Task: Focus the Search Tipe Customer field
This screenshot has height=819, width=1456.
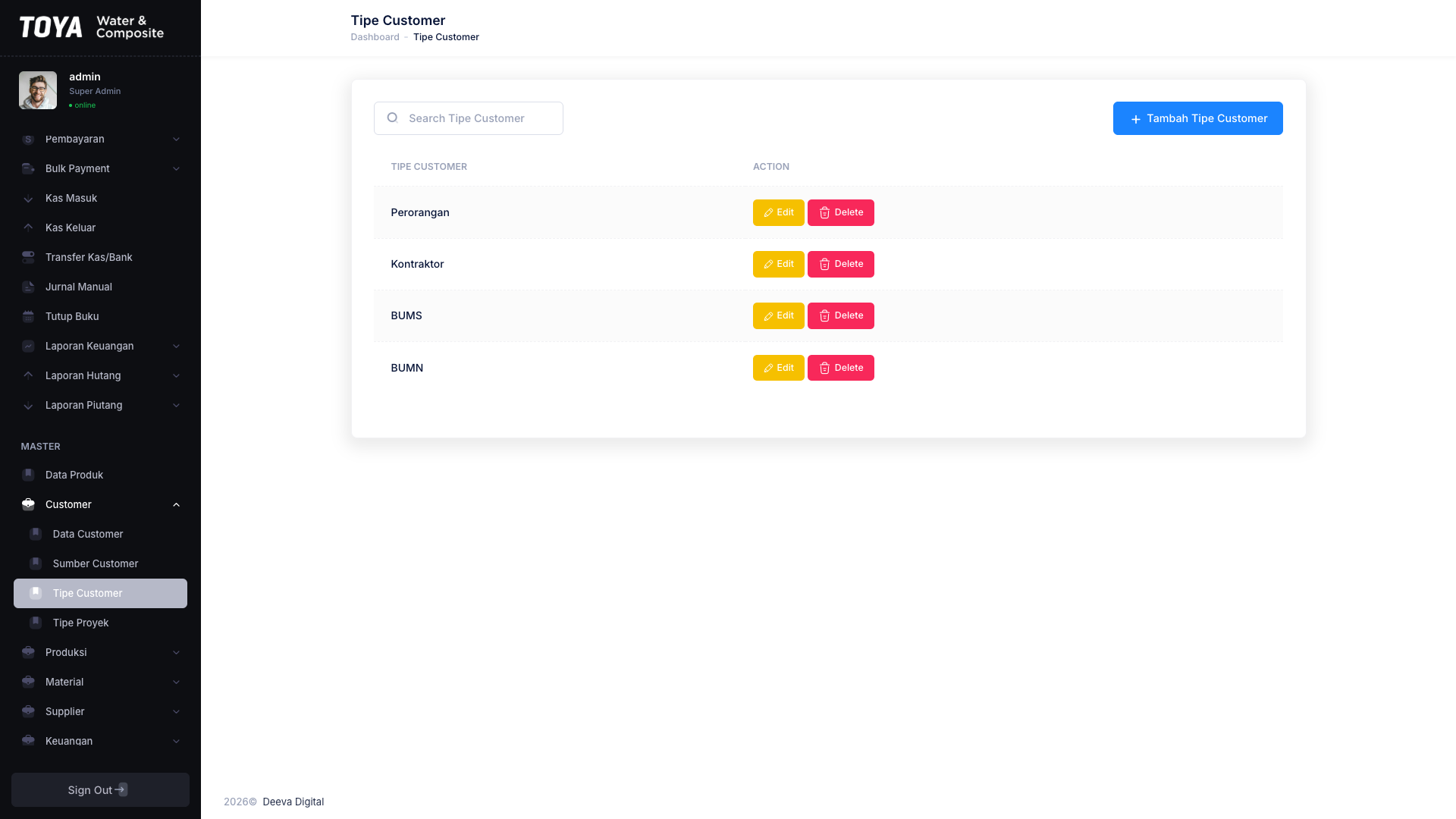Action: click(x=468, y=118)
